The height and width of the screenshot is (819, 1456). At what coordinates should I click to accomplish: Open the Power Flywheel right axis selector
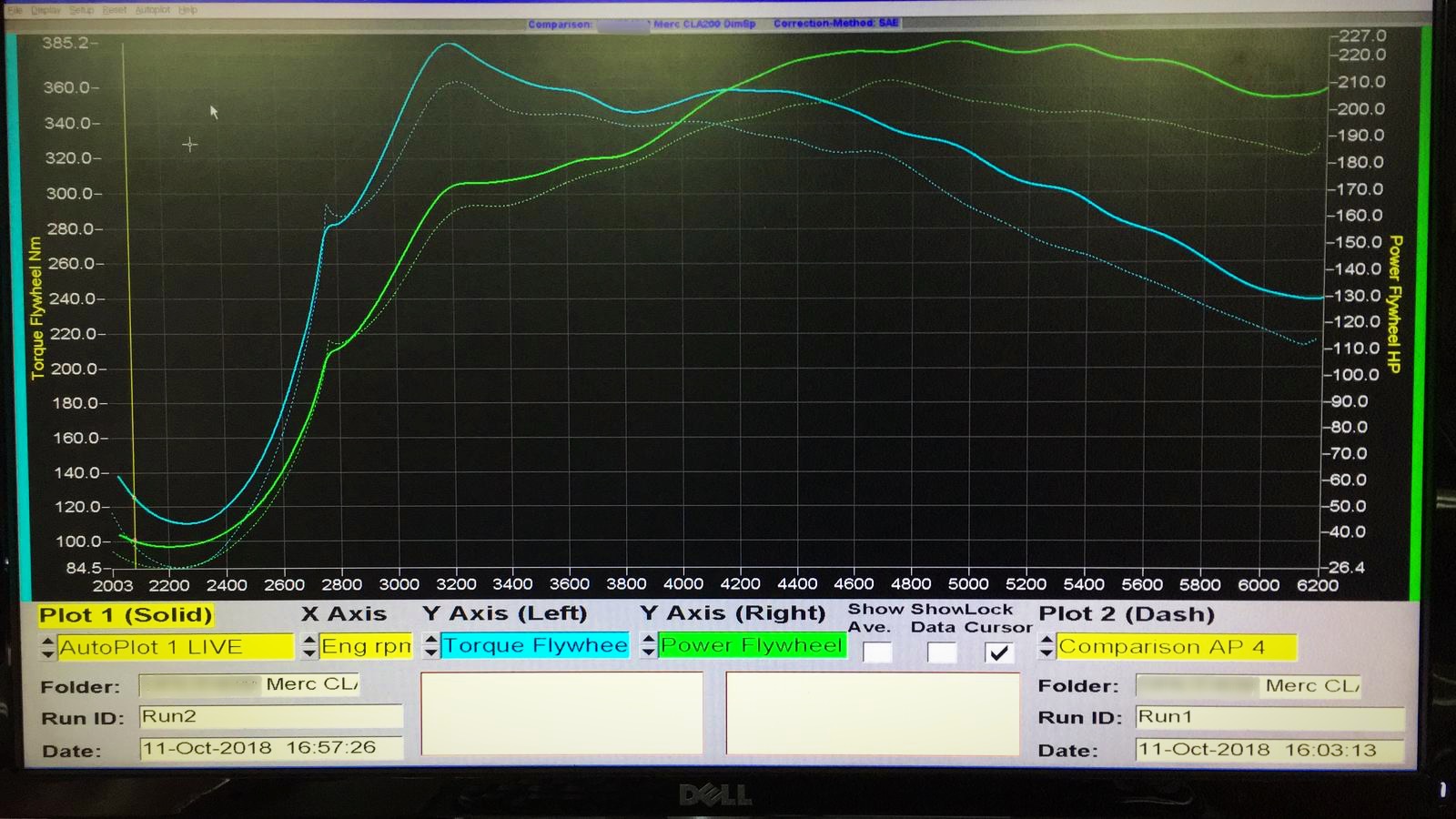click(752, 645)
